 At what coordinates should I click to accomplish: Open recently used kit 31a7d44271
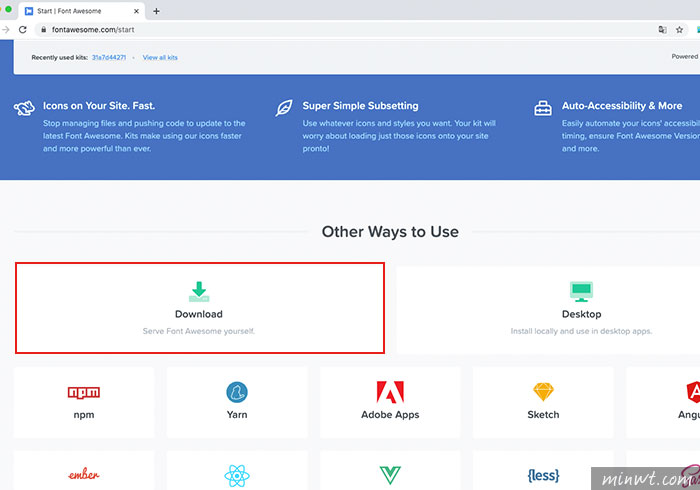pos(109,58)
